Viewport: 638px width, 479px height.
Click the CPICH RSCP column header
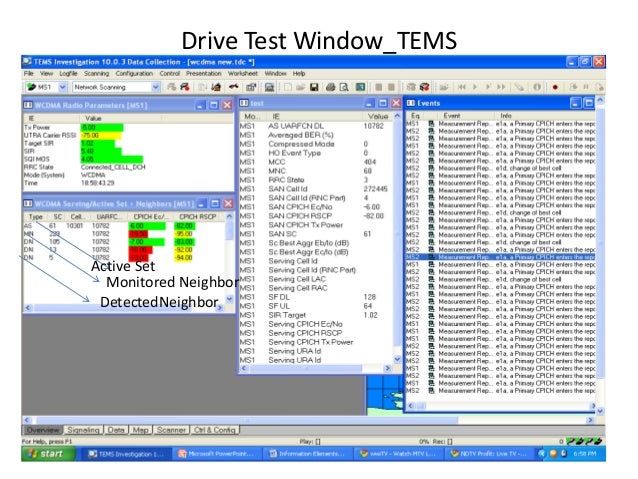coord(197,217)
